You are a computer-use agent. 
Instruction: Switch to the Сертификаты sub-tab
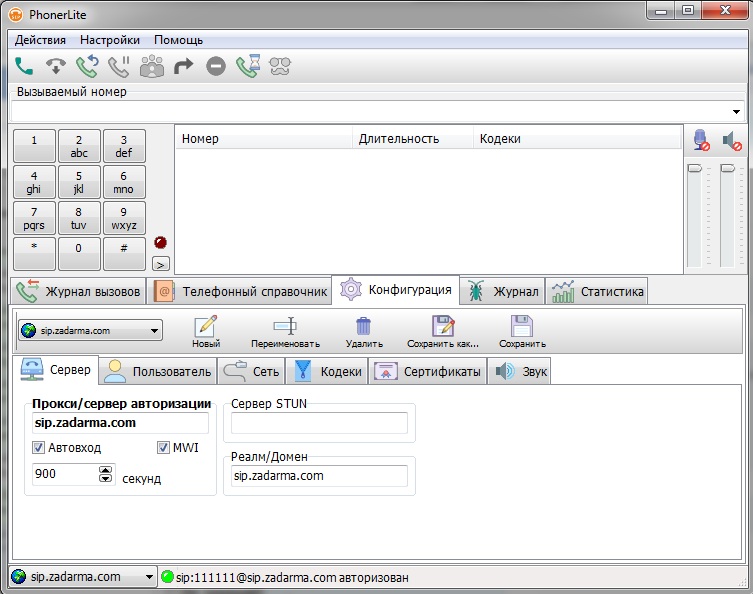click(427, 371)
